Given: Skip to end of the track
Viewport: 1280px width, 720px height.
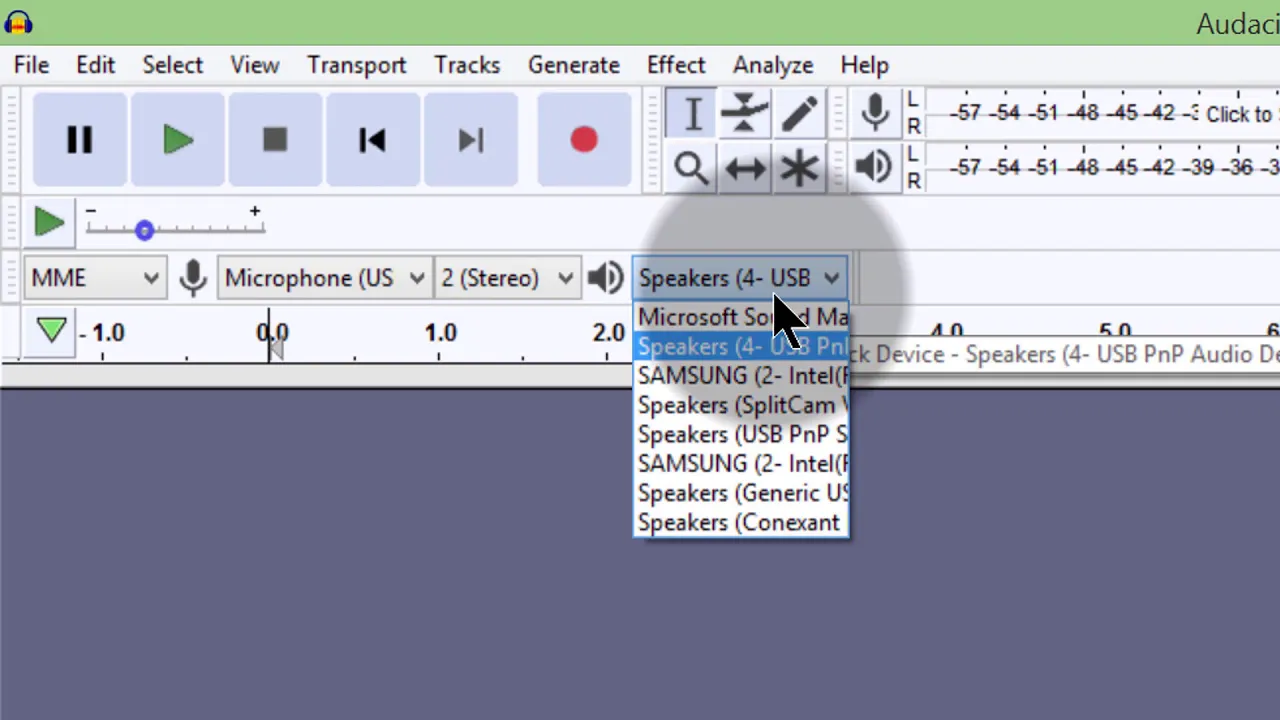Looking at the screenshot, I should 470,140.
